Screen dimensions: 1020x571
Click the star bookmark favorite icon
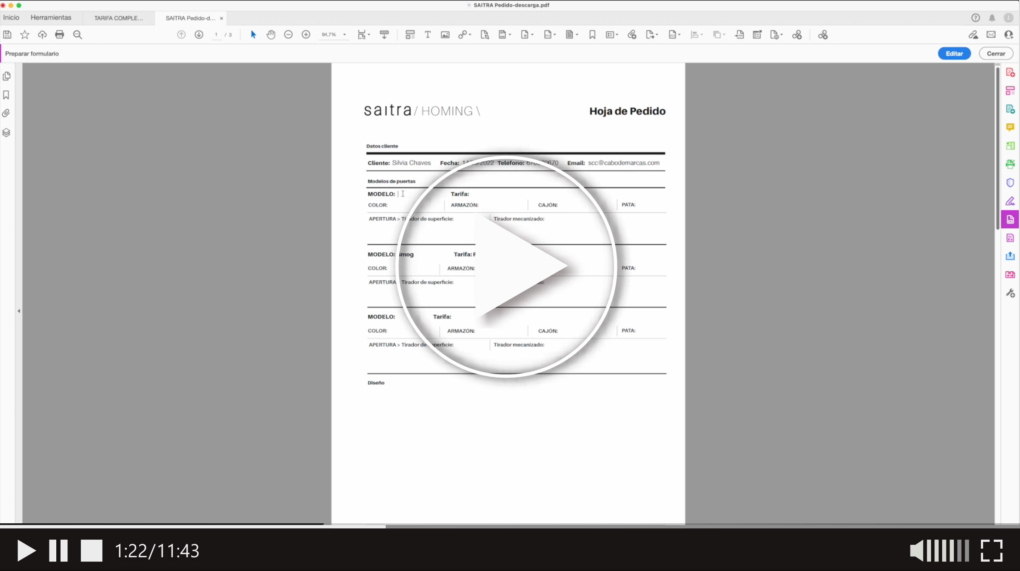click(25, 34)
